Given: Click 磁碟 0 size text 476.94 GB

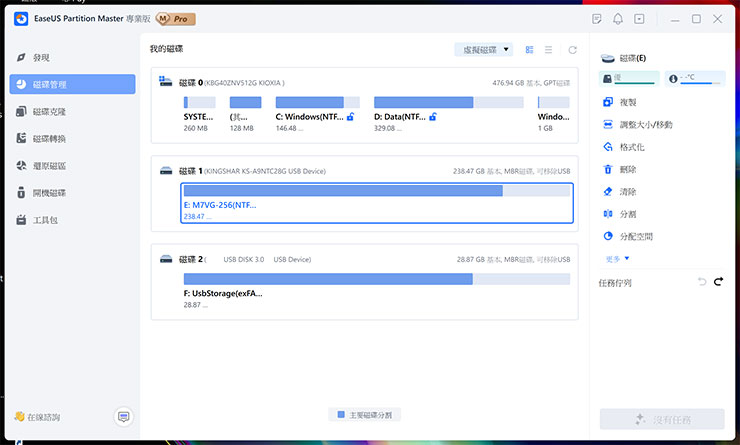Looking at the screenshot, I should [x=508, y=83].
